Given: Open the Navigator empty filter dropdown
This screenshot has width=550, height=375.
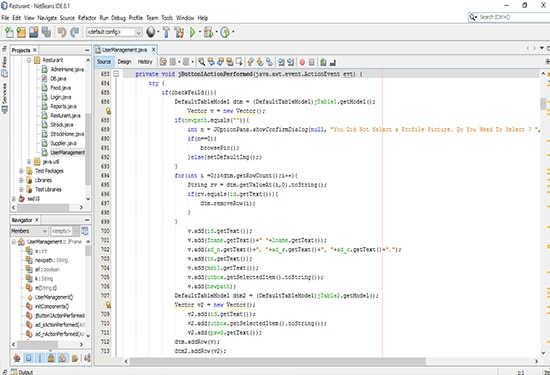Looking at the screenshot, I should click(65, 231).
